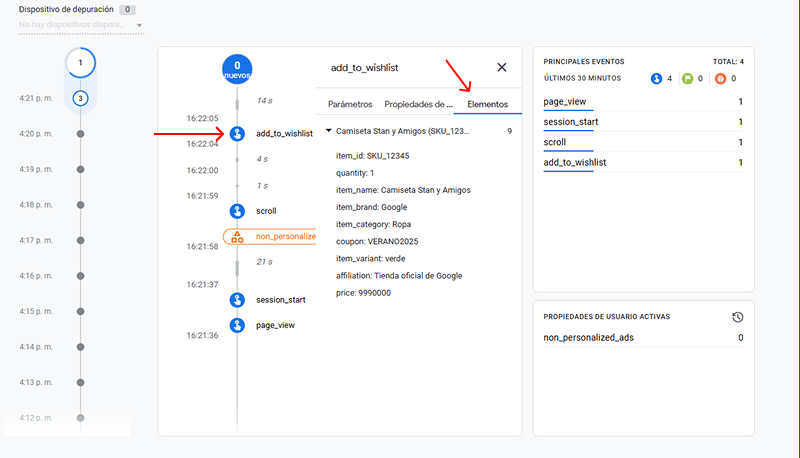
Task: Click the user properties history icon
Action: 737,317
